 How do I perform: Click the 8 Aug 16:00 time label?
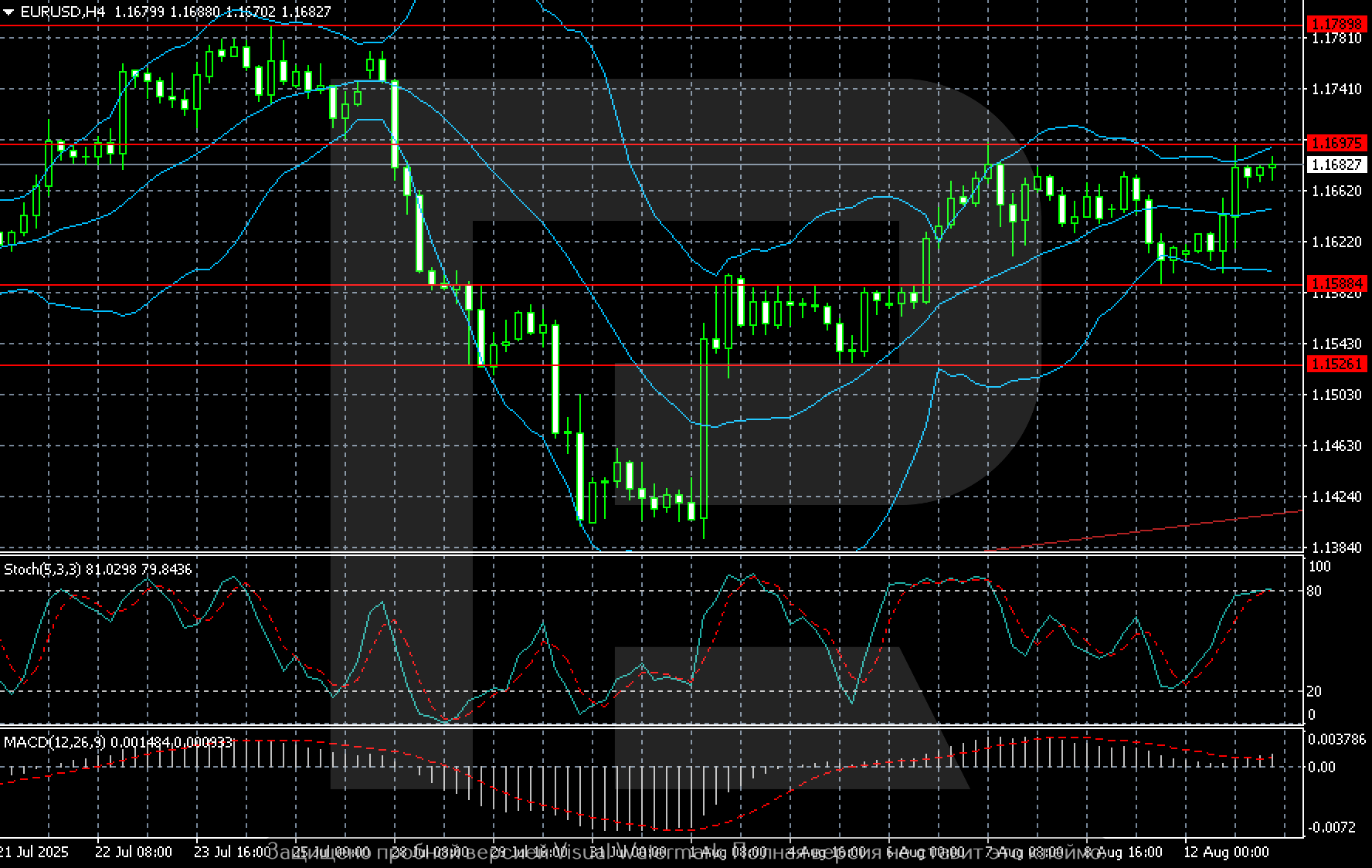[1126, 852]
